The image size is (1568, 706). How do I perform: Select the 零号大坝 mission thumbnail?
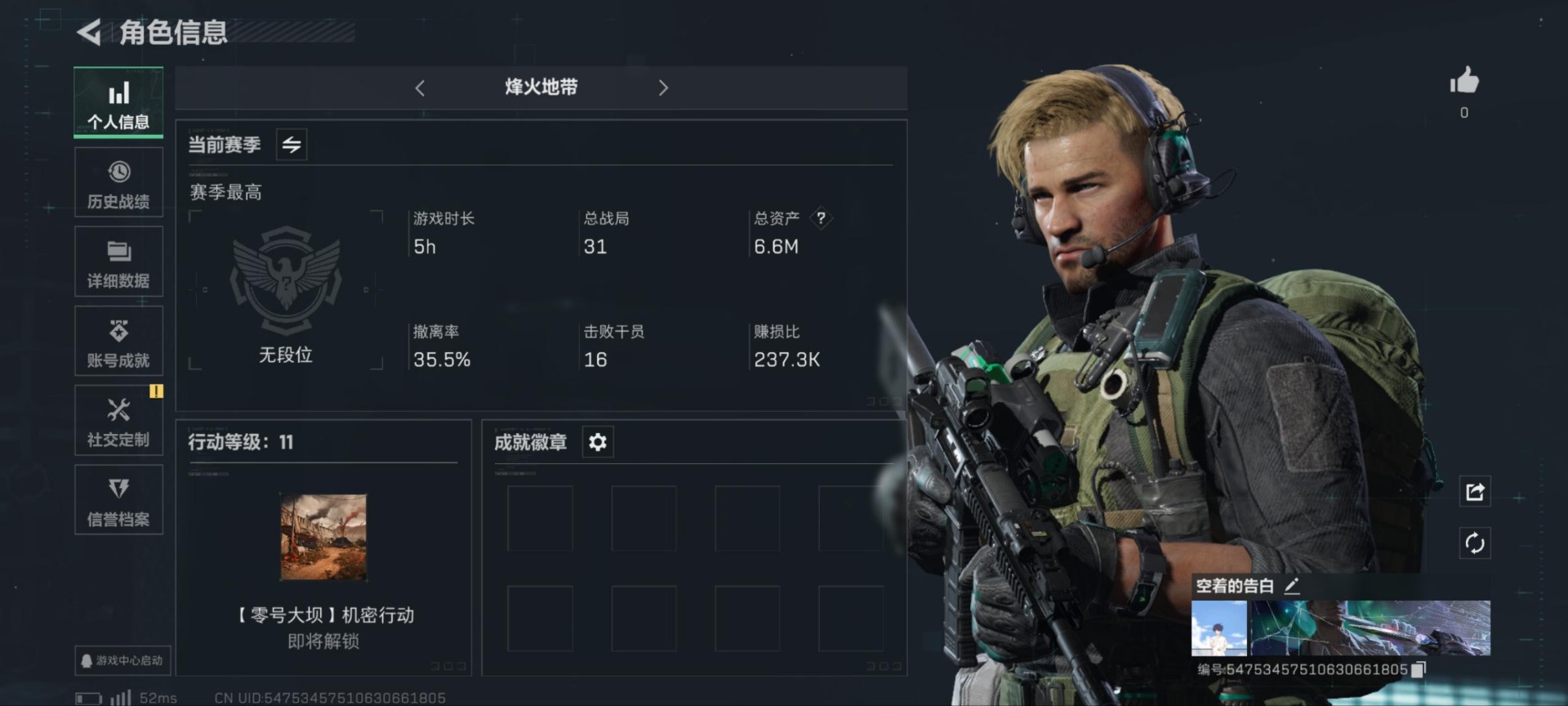click(323, 537)
